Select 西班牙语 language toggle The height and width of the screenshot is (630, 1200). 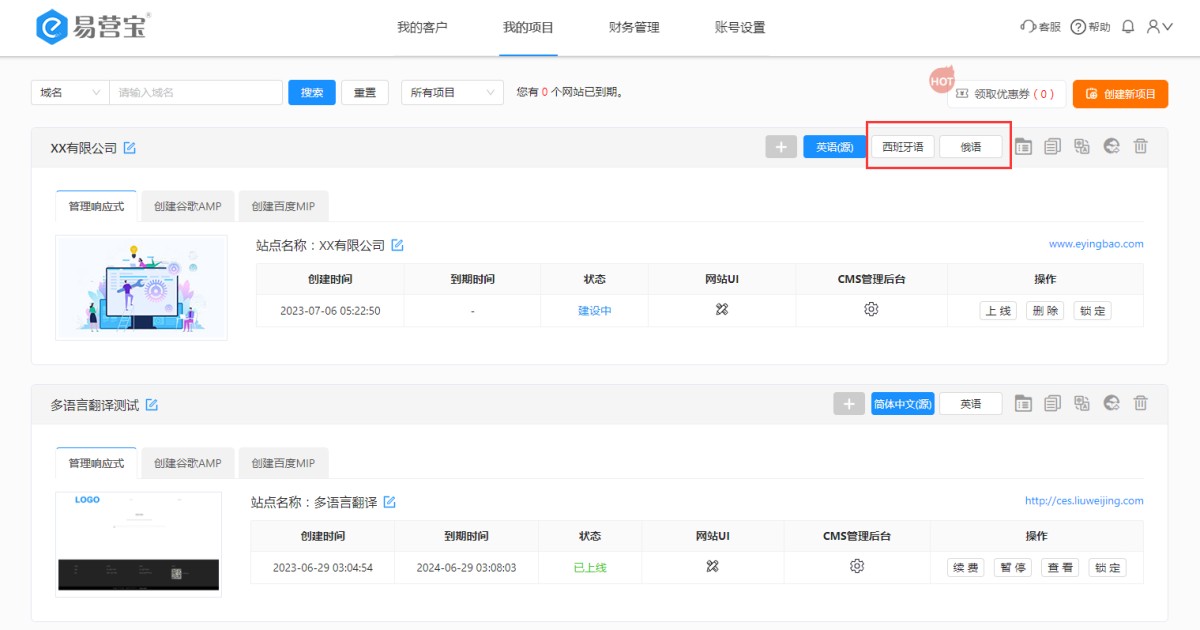(x=903, y=147)
